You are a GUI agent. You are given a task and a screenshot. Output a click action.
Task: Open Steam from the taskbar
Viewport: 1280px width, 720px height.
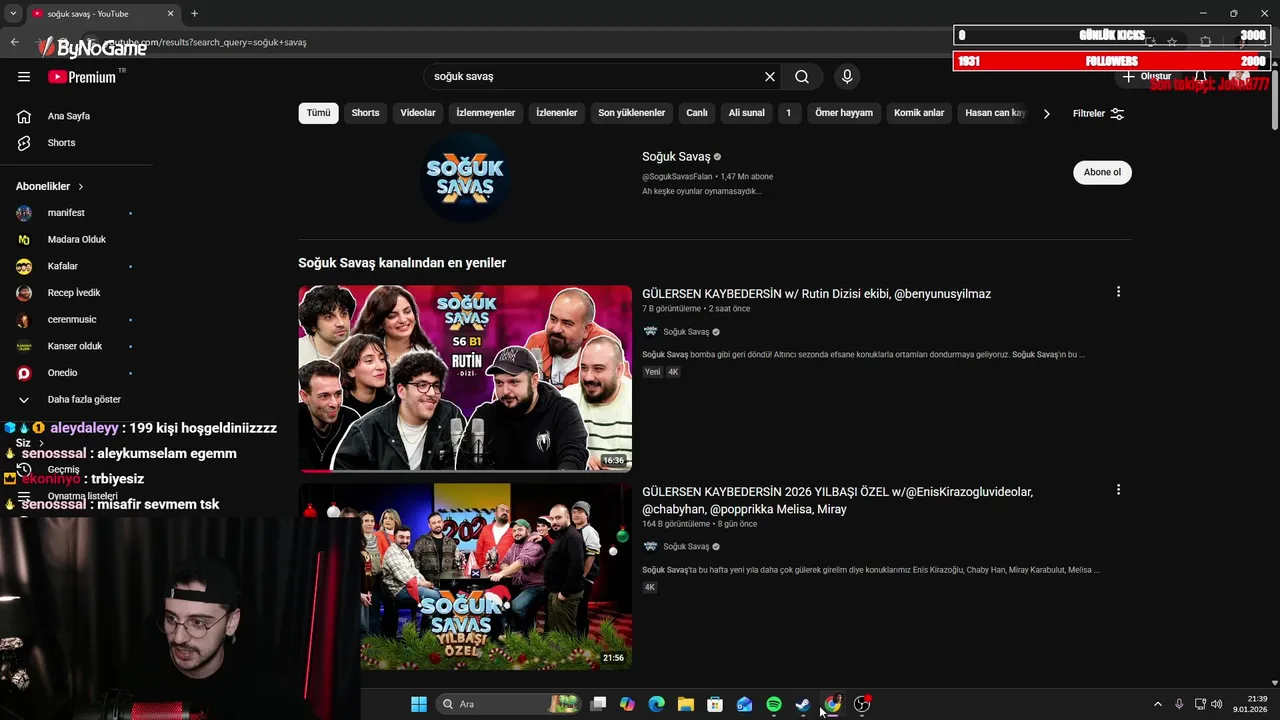click(802, 704)
